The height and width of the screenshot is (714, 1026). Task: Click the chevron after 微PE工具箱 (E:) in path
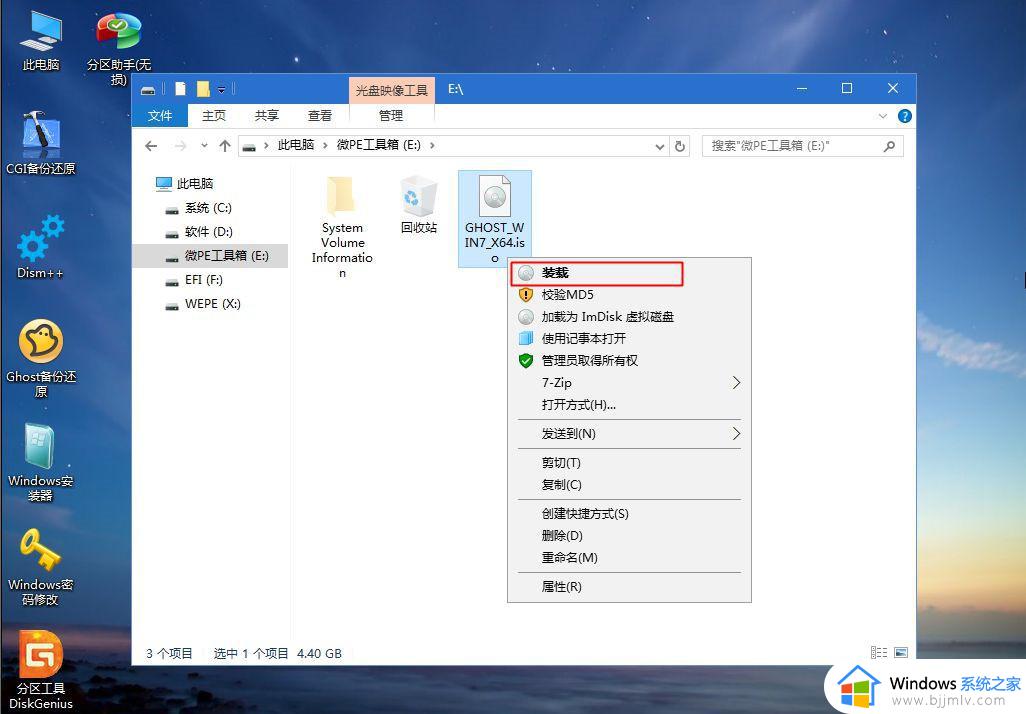click(432, 145)
